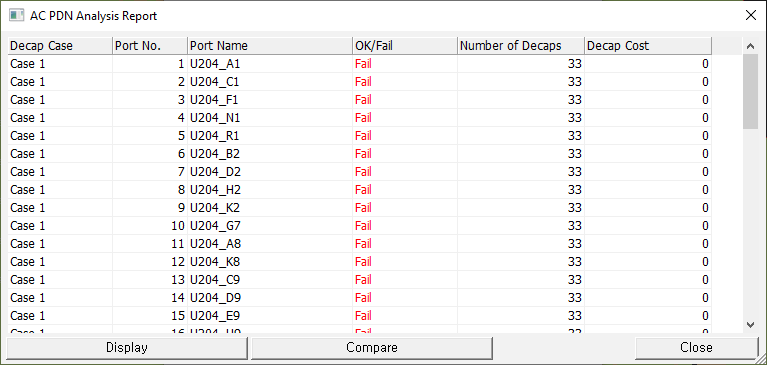Sort by Port Name column header
Image resolution: width=767 pixels, height=365 pixels.
[x=270, y=46]
